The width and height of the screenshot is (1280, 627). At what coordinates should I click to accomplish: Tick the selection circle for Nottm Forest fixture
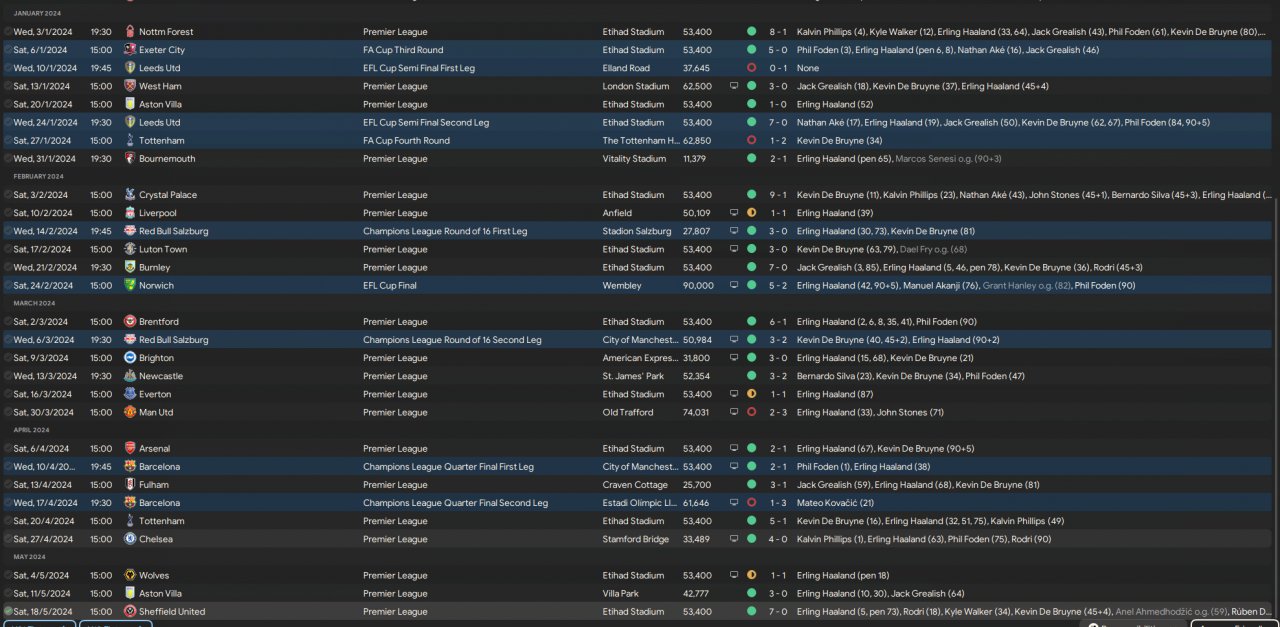[x=8, y=32]
